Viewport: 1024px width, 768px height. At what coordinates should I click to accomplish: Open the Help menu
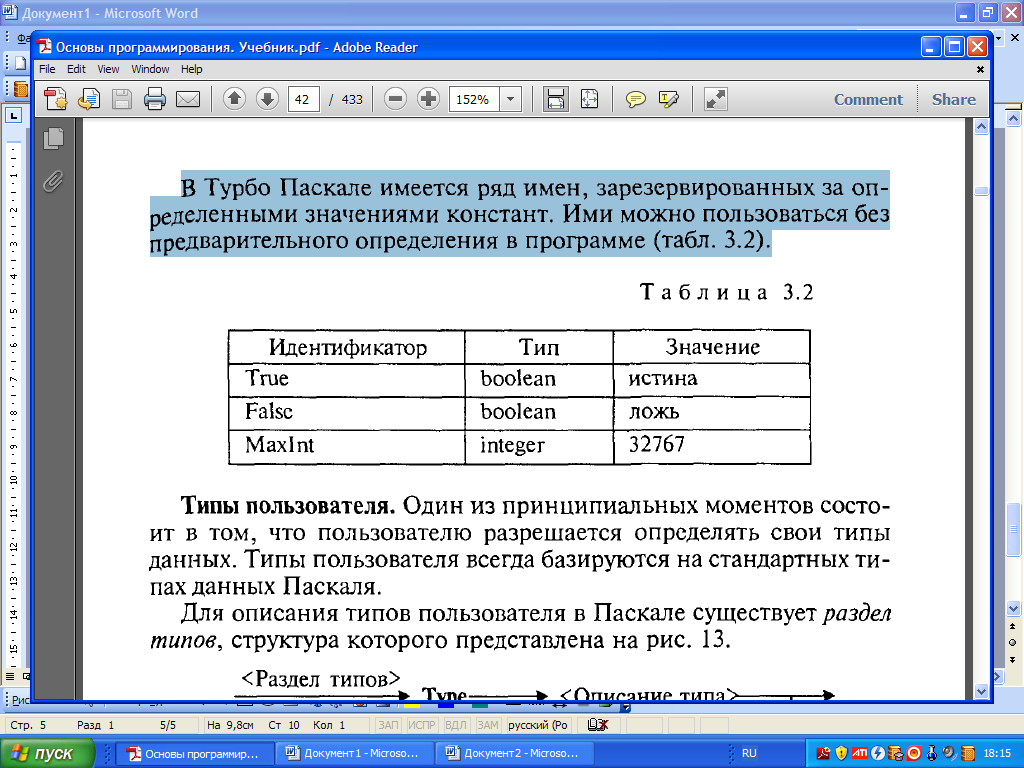pyautogui.click(x=191, y=69)
